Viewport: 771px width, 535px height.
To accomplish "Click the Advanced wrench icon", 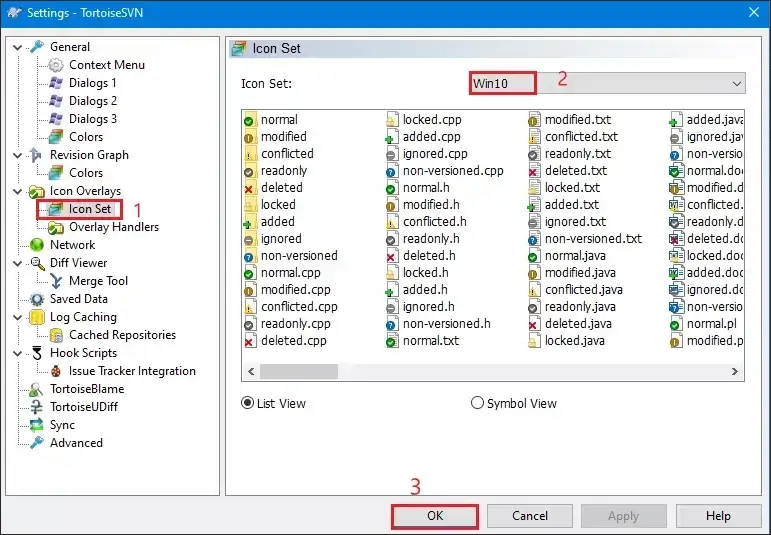I will click(x=37, y=443).
